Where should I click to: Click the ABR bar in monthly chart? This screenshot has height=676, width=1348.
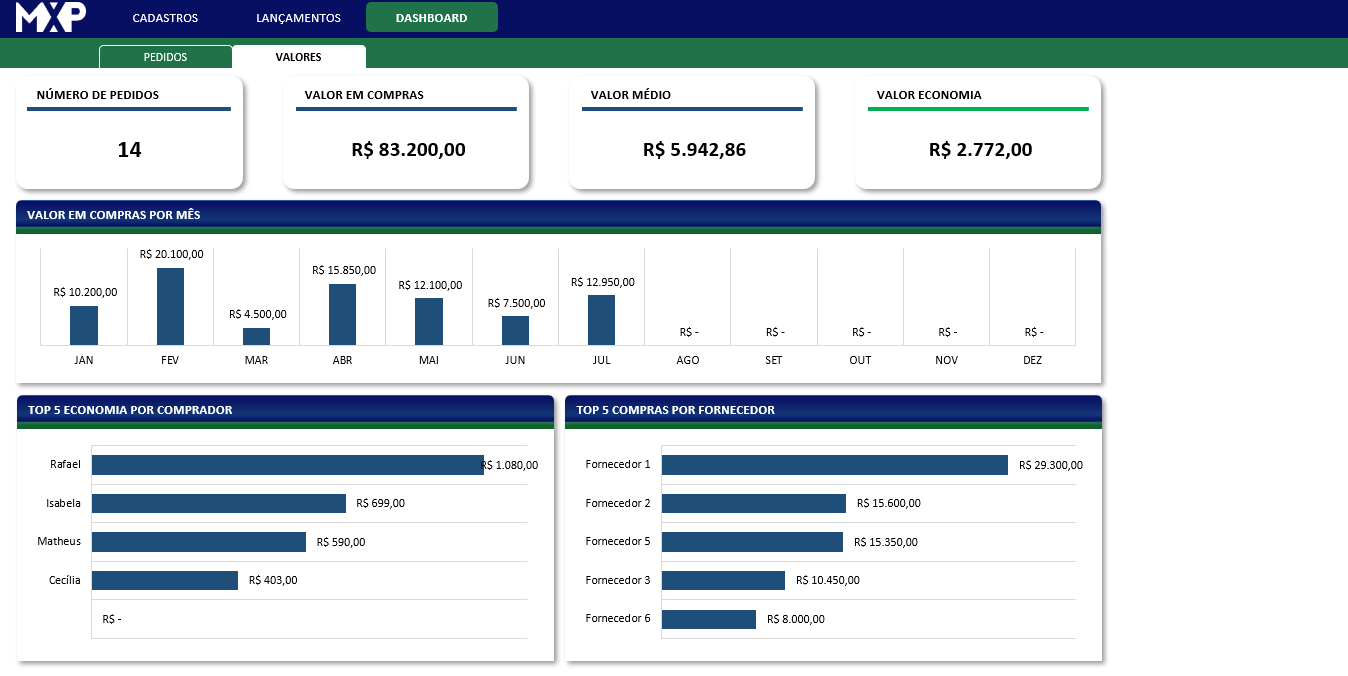tap(342, 314)
